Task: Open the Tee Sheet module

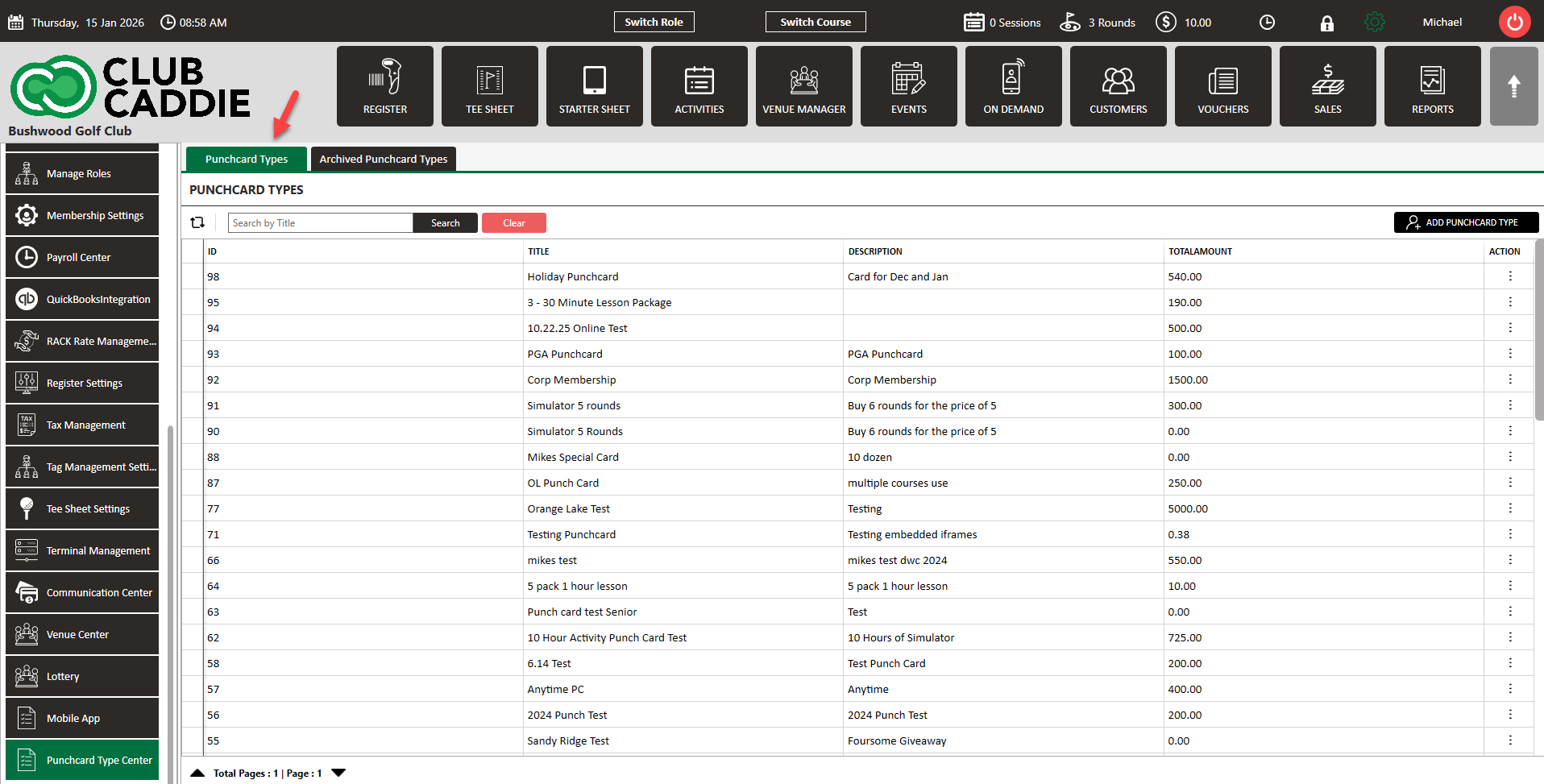Action: (x=489, y=86)
